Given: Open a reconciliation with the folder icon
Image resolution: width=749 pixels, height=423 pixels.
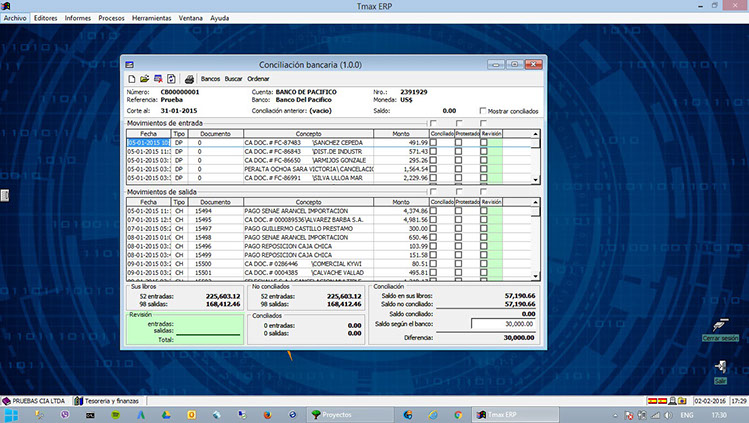Looking at the screenshot, I should pyautogui.click(x=144, y=78).
